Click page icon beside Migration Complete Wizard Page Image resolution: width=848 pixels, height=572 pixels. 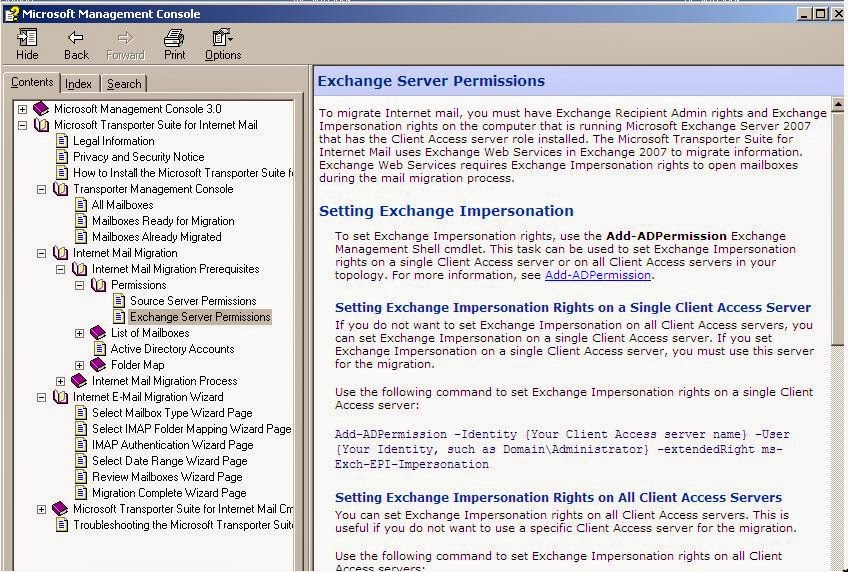[x=81, y=493]
